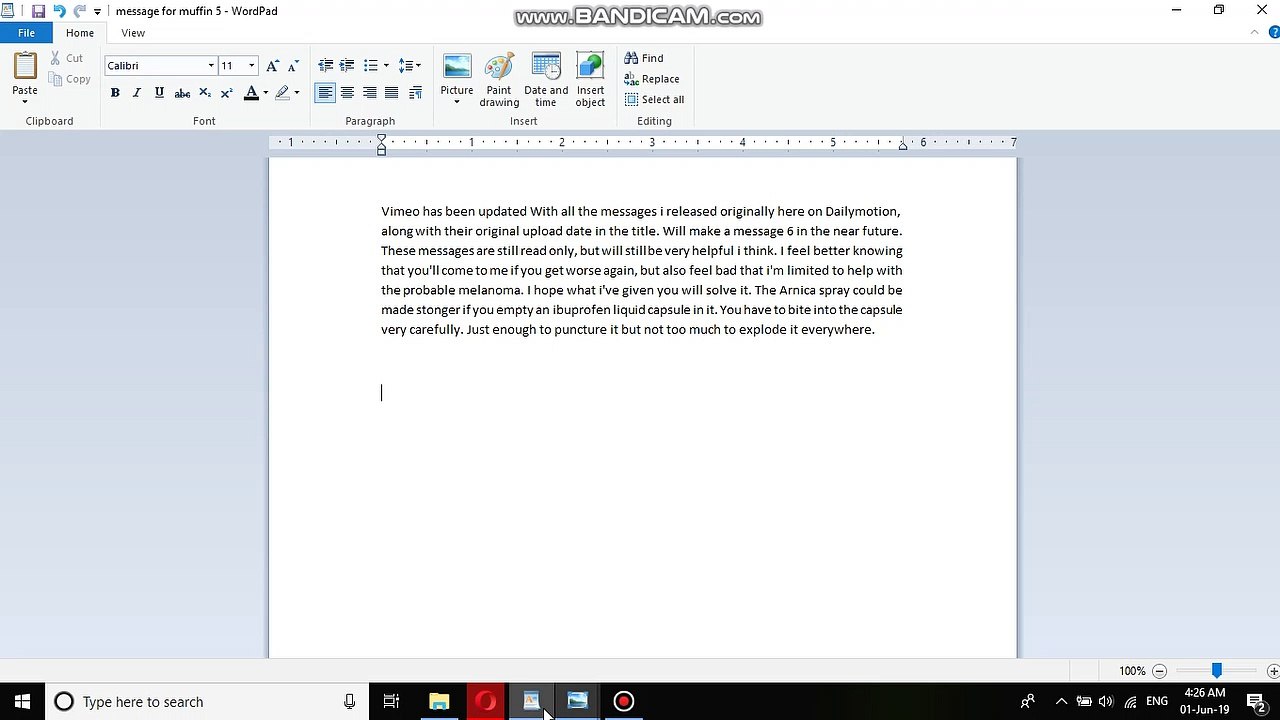Toggle Subscript formatting

[x=205, y=93]
